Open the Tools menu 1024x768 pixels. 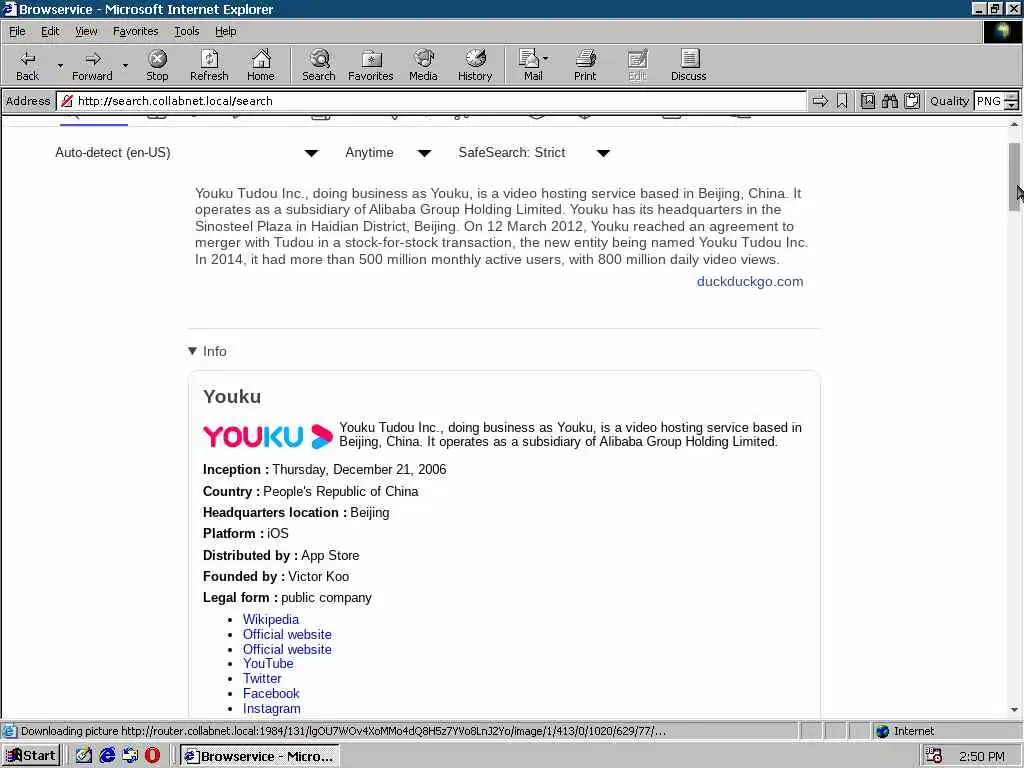pyautogui.click(x=186, y=31)
